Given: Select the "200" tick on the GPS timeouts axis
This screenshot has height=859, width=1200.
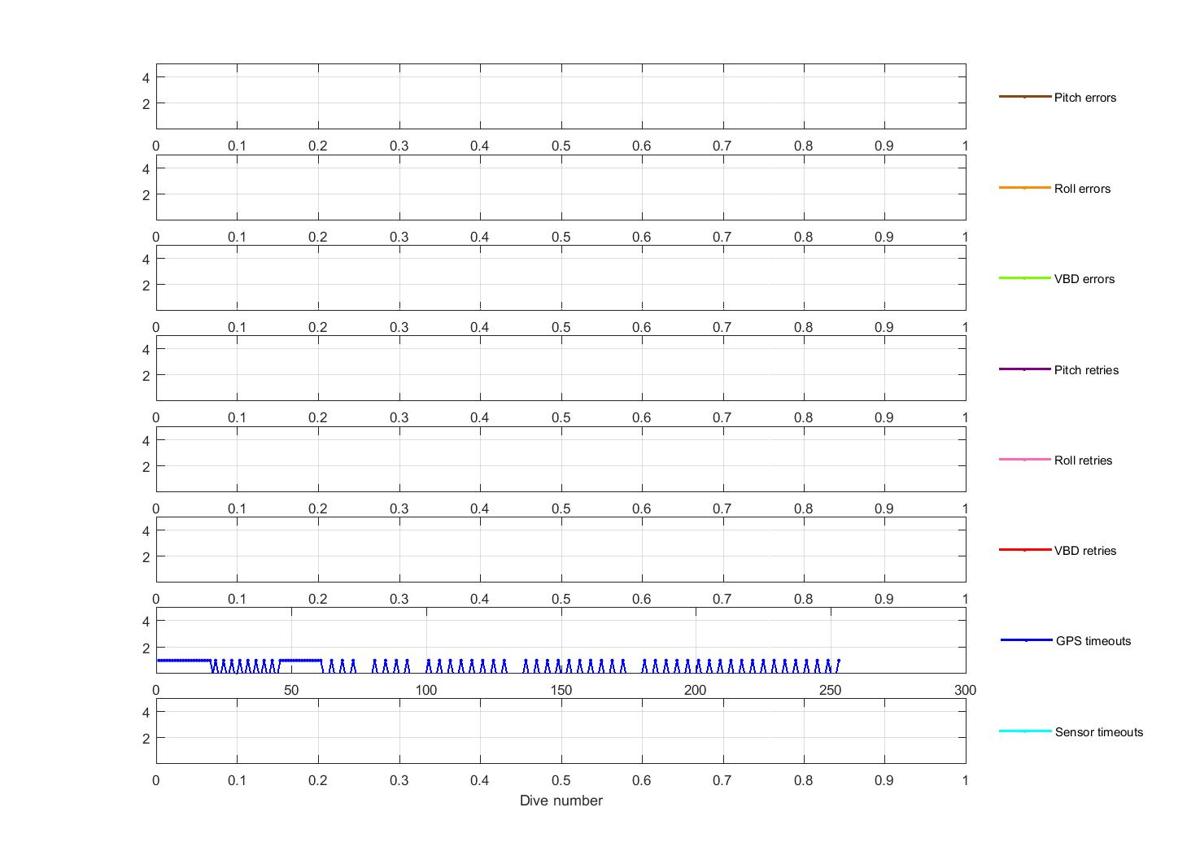Looking at the screenshot, I should [695, 690].
